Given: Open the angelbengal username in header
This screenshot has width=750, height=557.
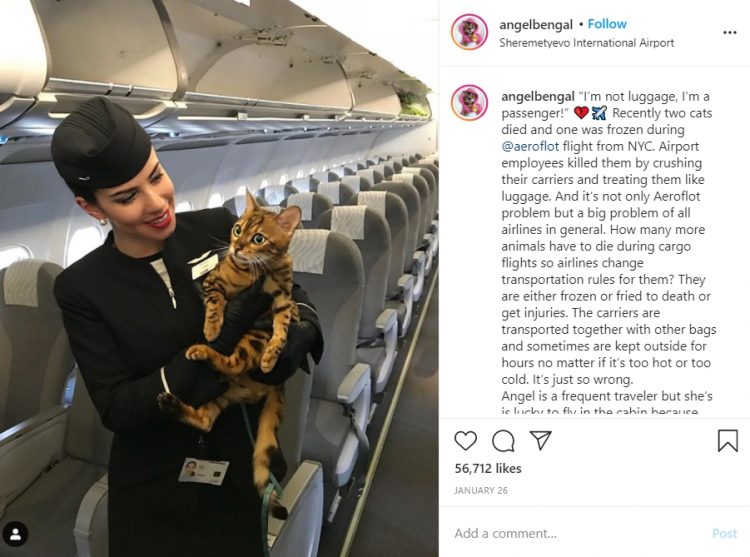Looking at the screenshot, I should [536, 24].
